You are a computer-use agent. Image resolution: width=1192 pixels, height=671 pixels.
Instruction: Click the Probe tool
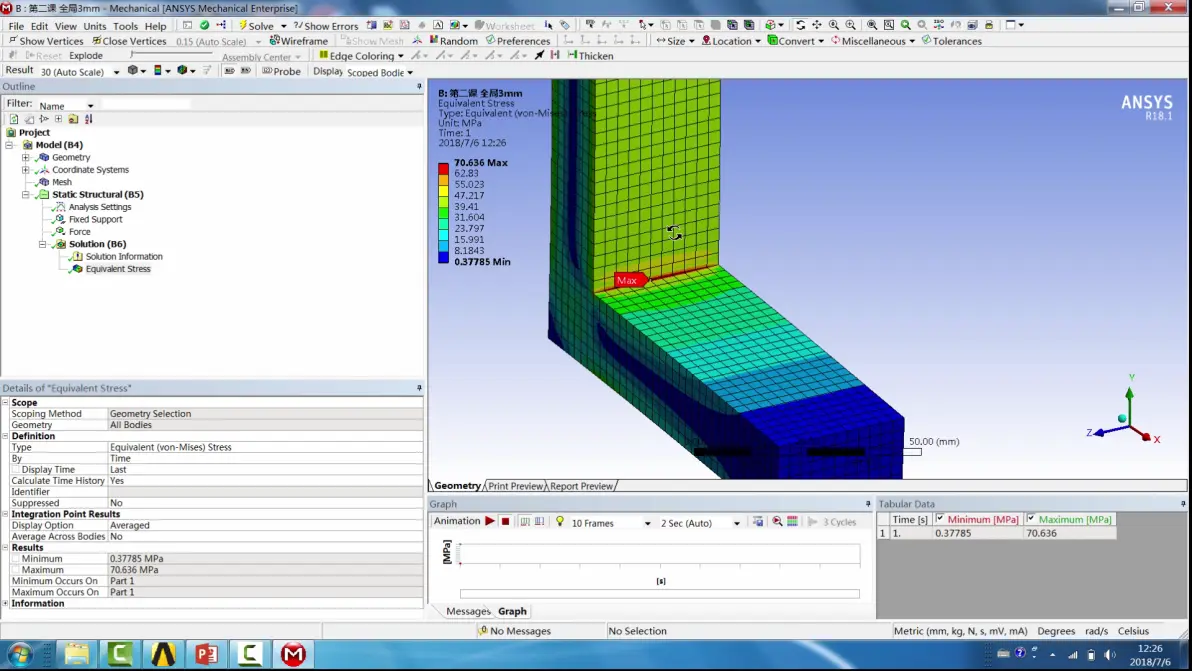[281, 71]
